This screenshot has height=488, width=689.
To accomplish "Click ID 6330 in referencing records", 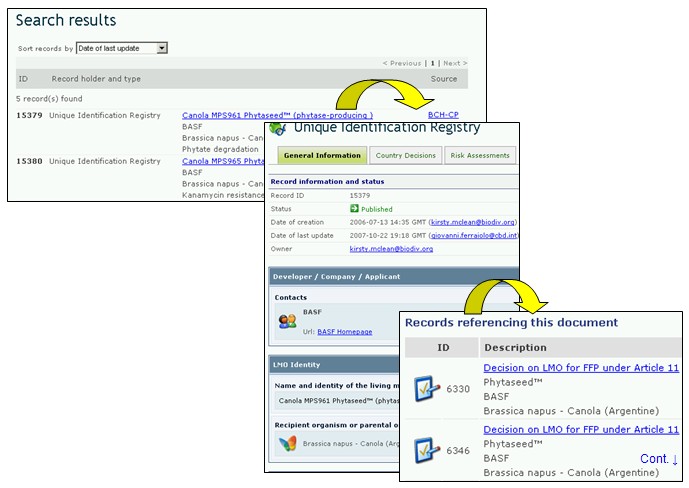I will [x=458, y=389].
